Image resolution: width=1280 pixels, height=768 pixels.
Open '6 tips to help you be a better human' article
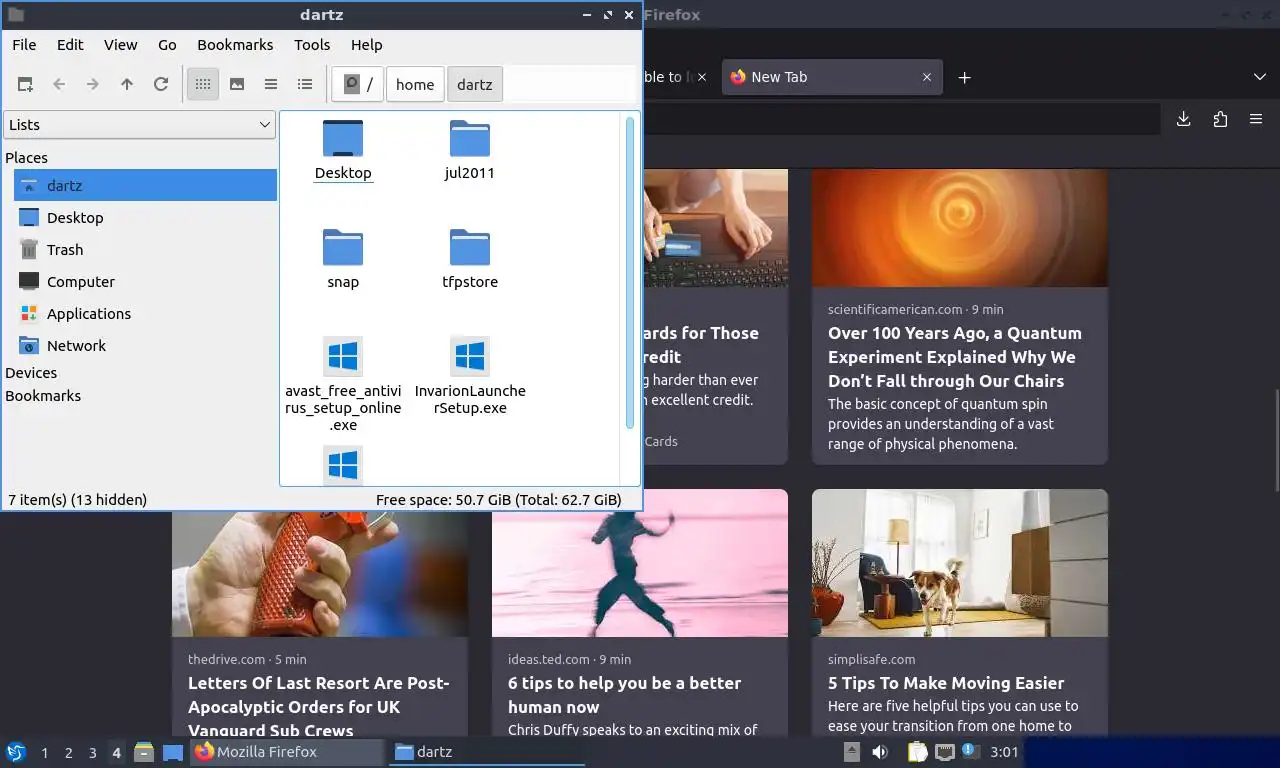click(625, 695)
